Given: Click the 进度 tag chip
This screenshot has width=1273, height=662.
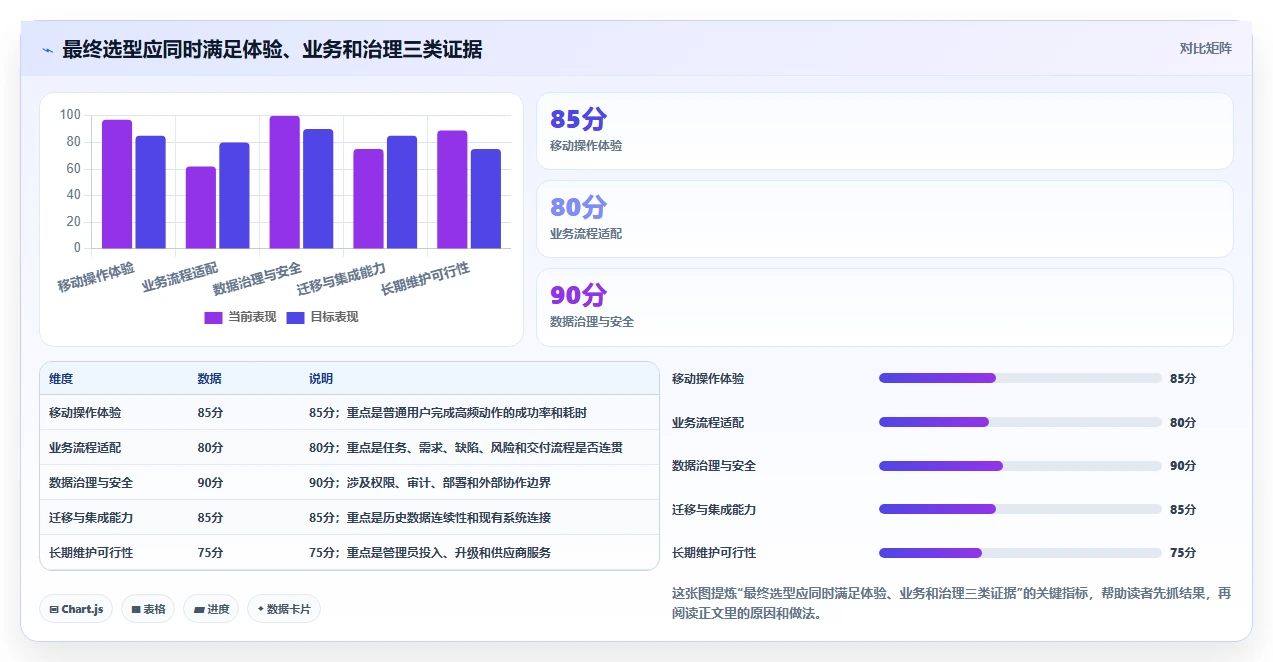Looking at the screenshot, I should (211, 609).
